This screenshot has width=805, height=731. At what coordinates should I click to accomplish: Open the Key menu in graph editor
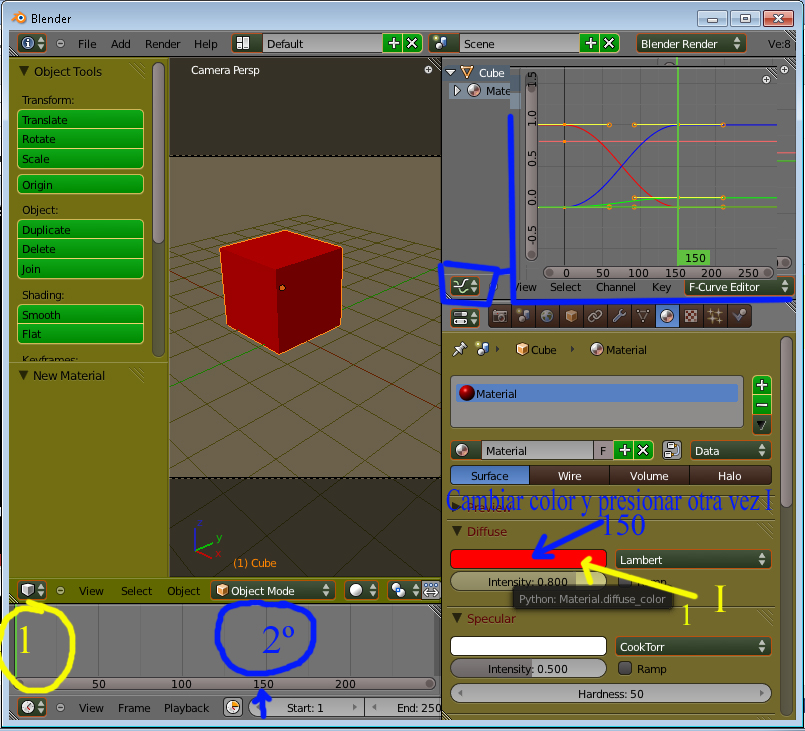click(x=661, y=287)
